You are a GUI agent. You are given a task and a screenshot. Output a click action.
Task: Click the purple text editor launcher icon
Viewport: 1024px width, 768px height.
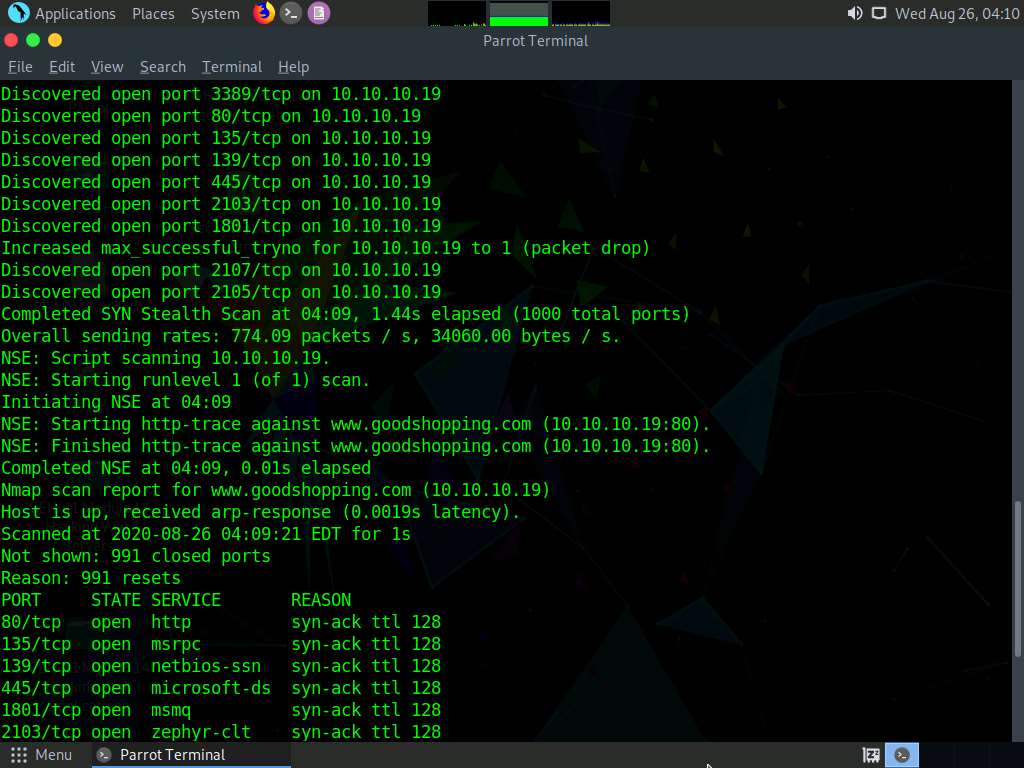[319, 13]
